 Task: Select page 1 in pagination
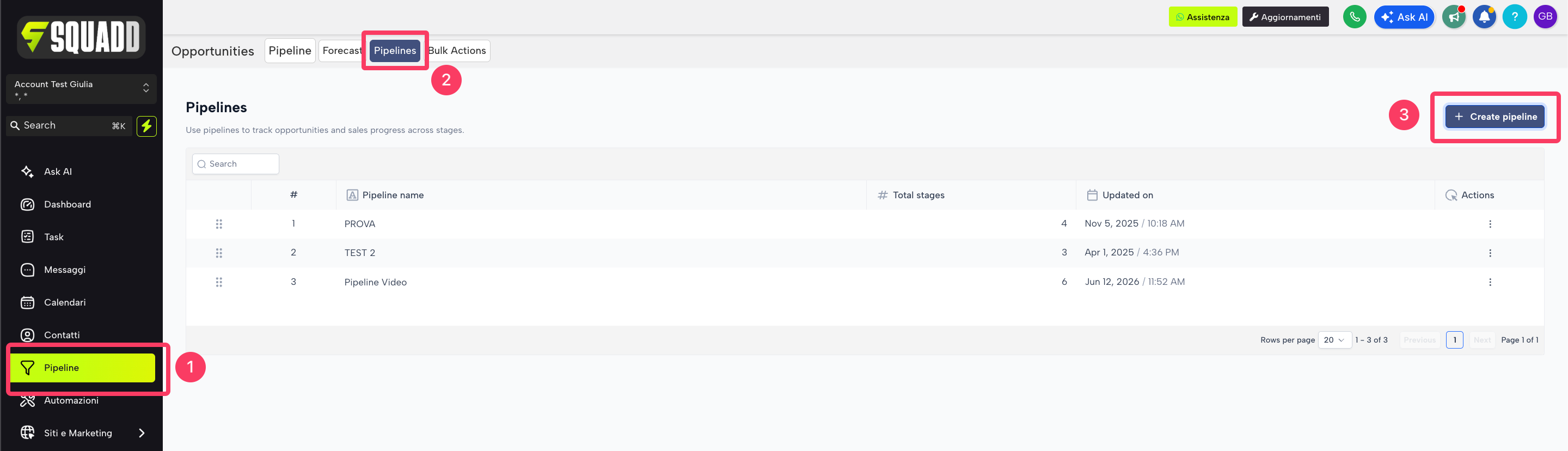[x=1454, y=340]
